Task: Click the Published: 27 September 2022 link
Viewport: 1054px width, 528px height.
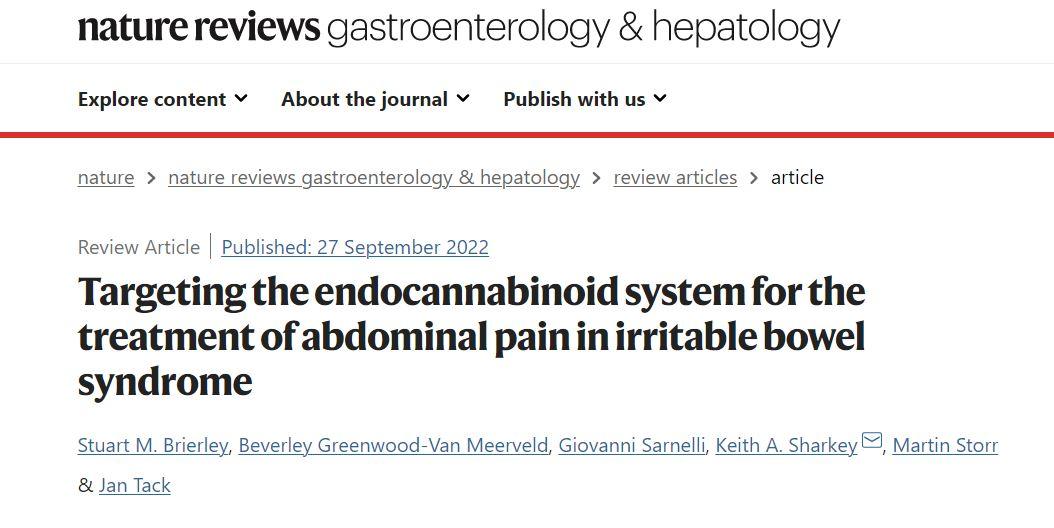Action: (355, 247)
